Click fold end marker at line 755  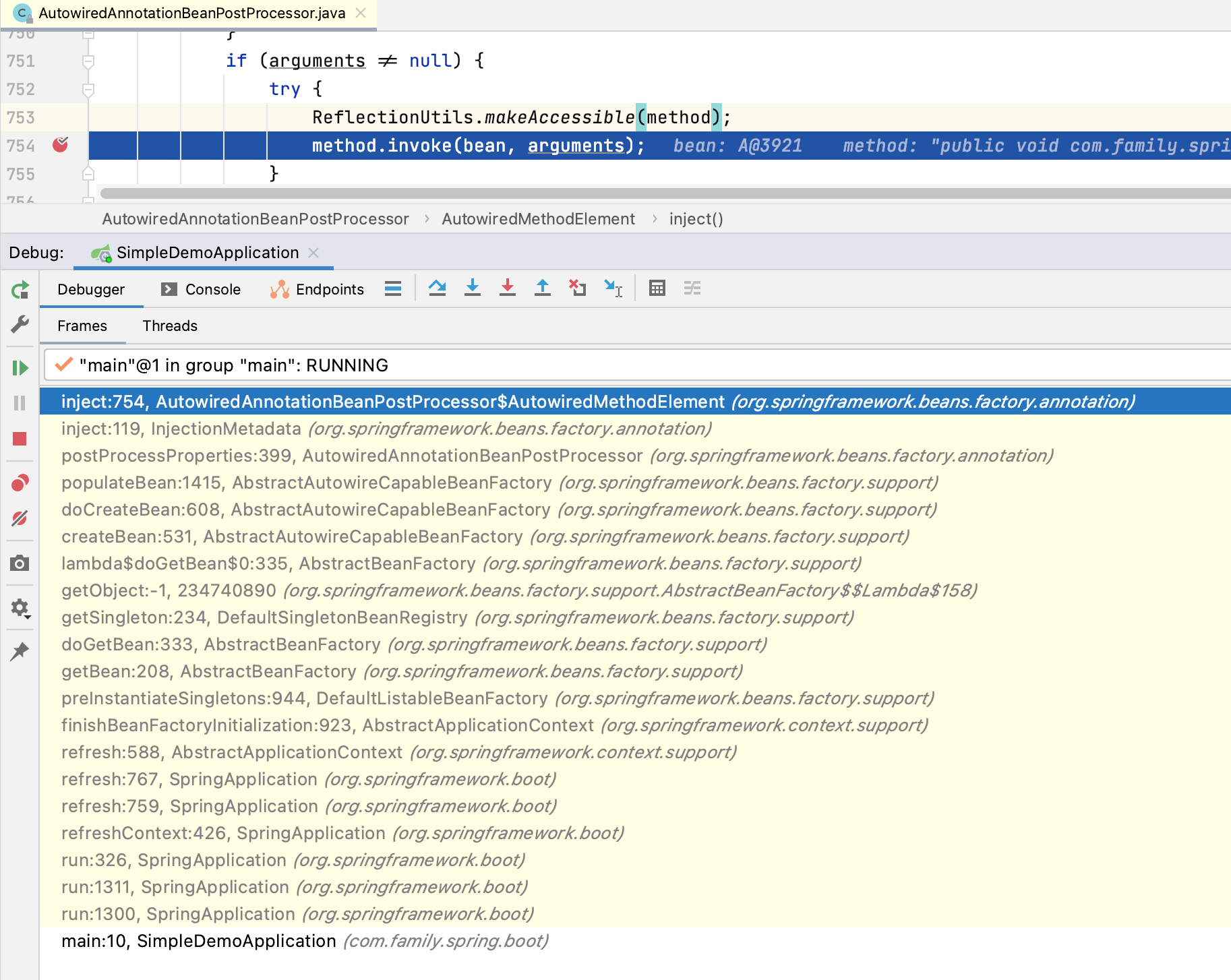88,174
